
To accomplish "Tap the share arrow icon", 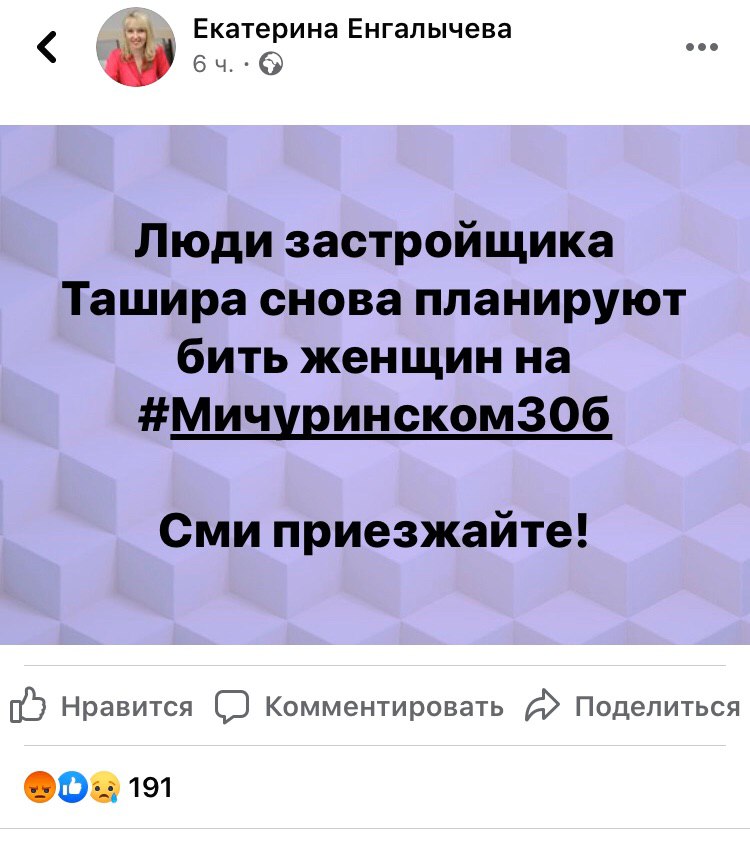I will pos(543,705).
